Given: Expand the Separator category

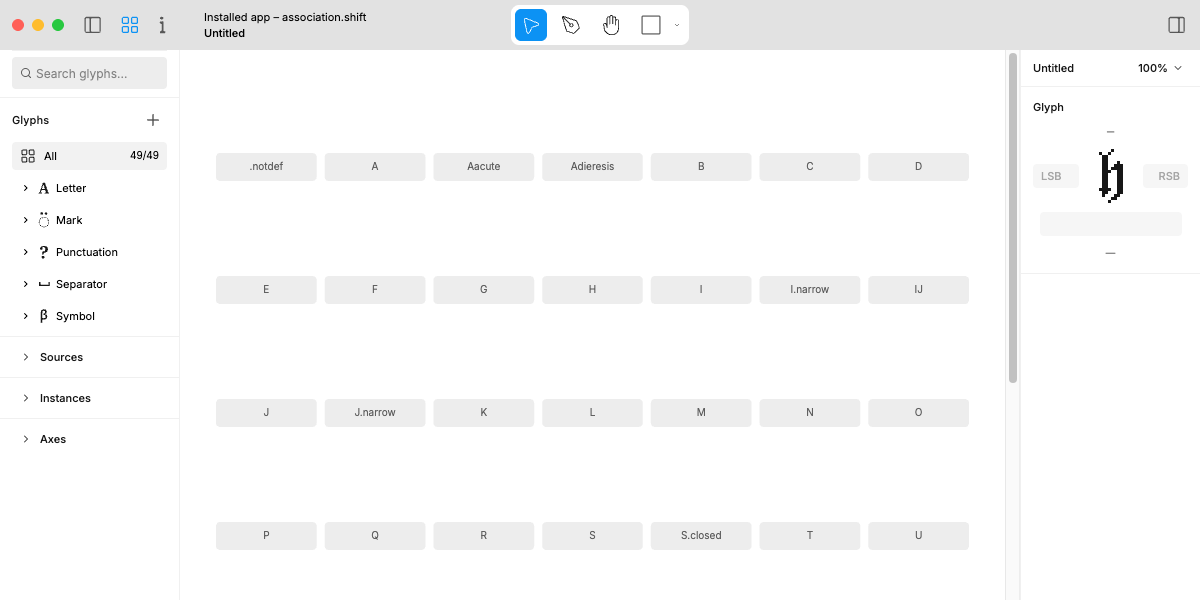Looking at the screenshot, I should pos(26,284).
